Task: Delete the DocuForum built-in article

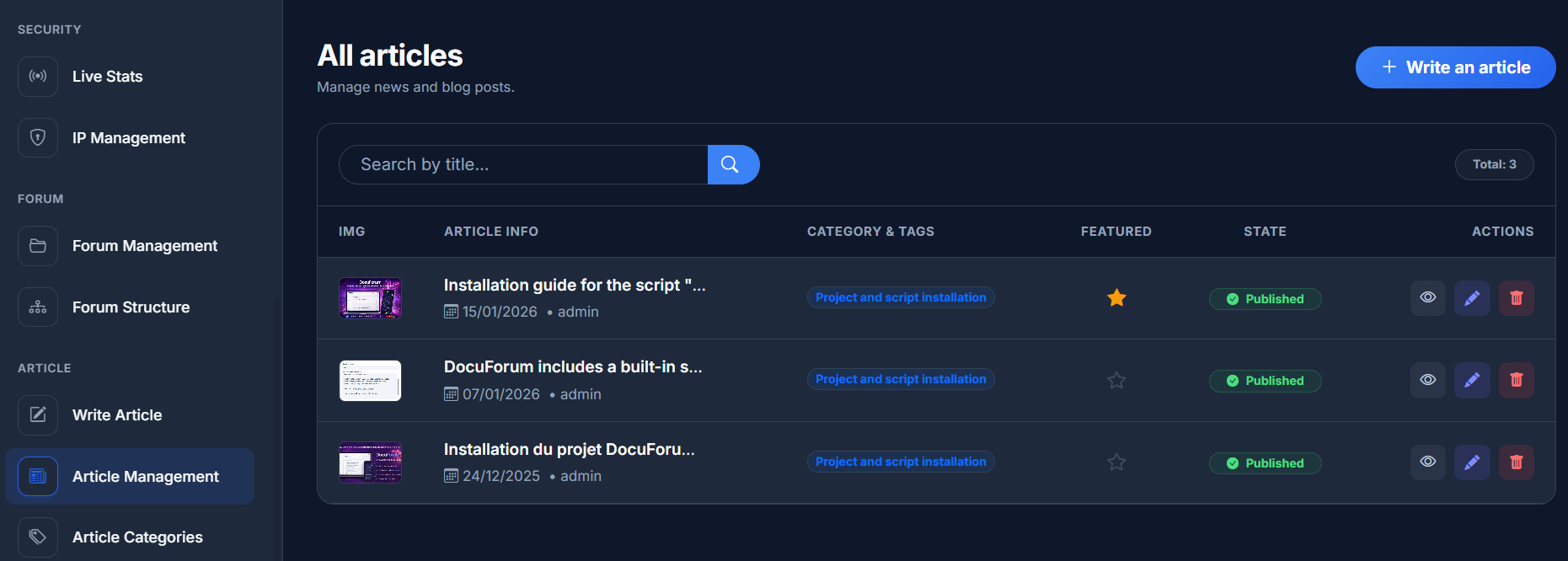Action: (x=1516, y=380)
